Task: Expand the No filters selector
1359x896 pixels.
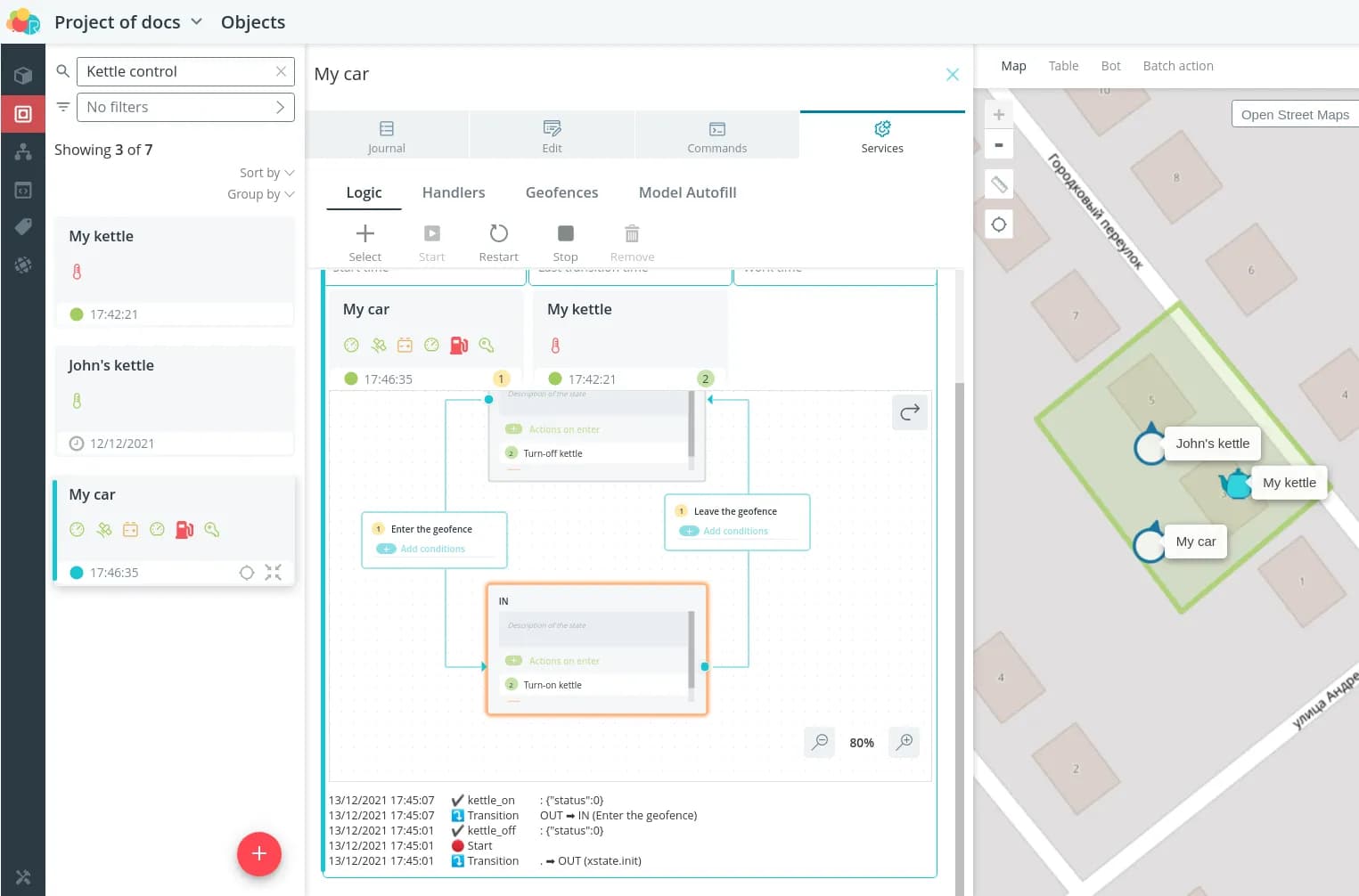Action: coord(185,107)
